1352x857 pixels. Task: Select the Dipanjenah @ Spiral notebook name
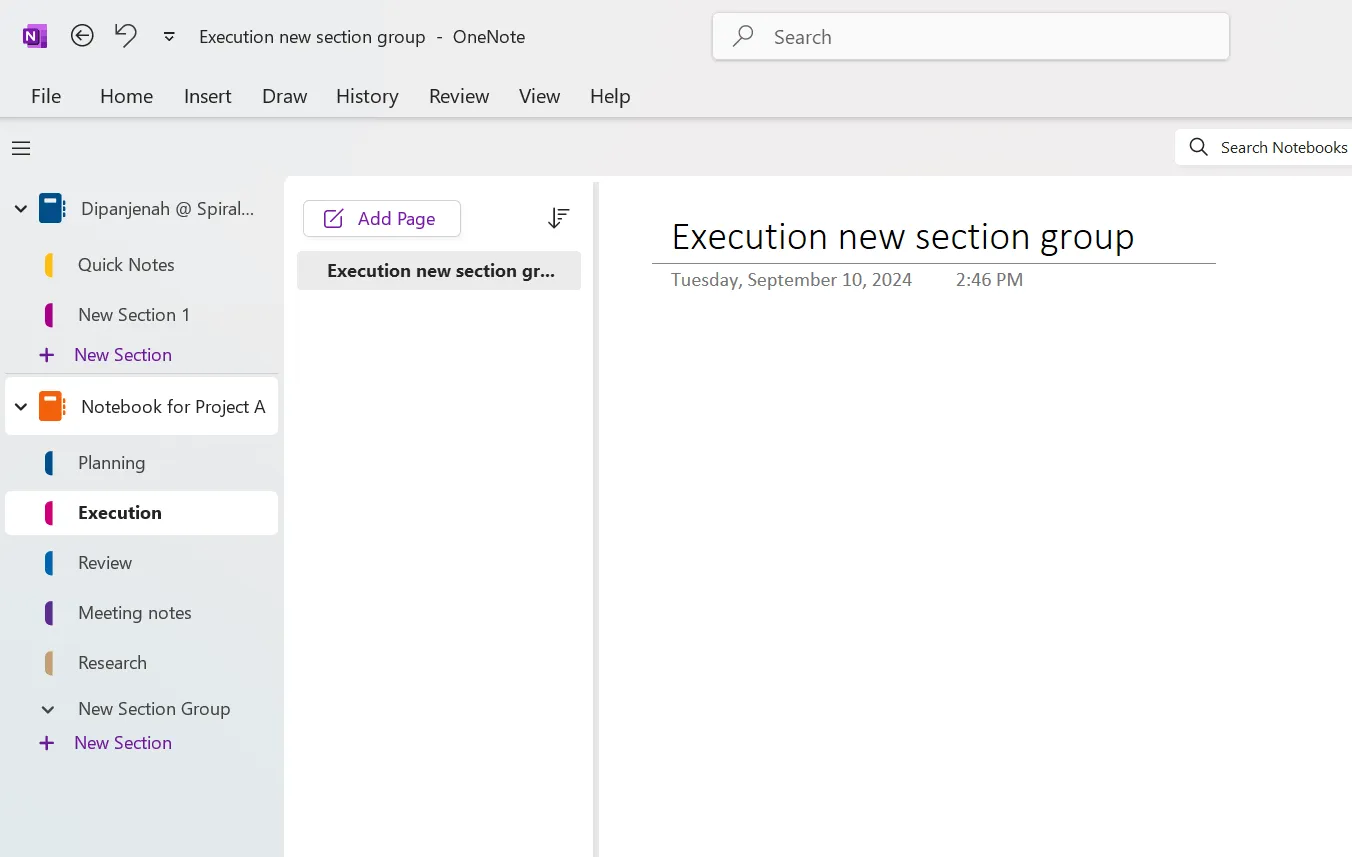pos(168,209)
